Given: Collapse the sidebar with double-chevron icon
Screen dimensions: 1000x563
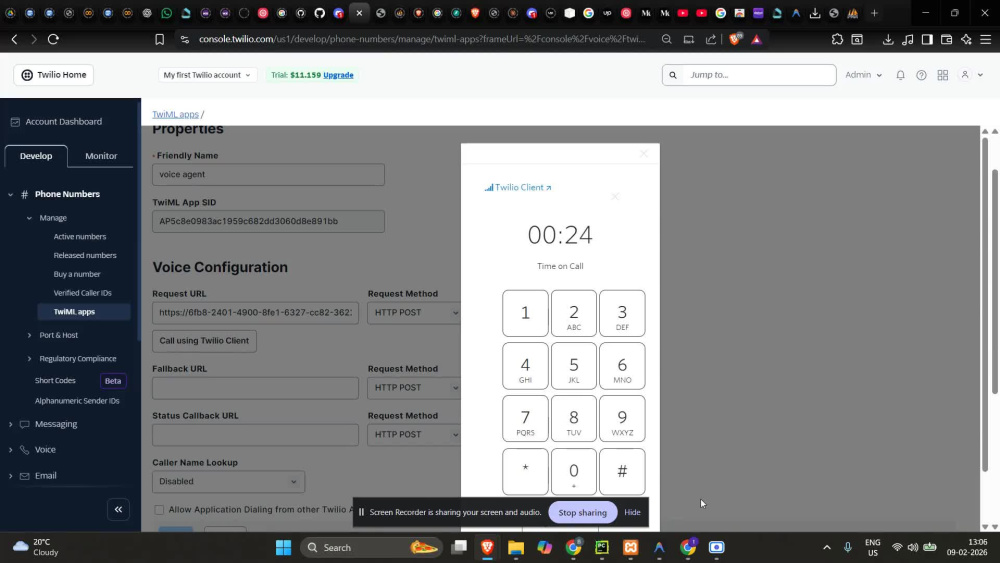Looking at the screenshot, I should pos(118,509).
